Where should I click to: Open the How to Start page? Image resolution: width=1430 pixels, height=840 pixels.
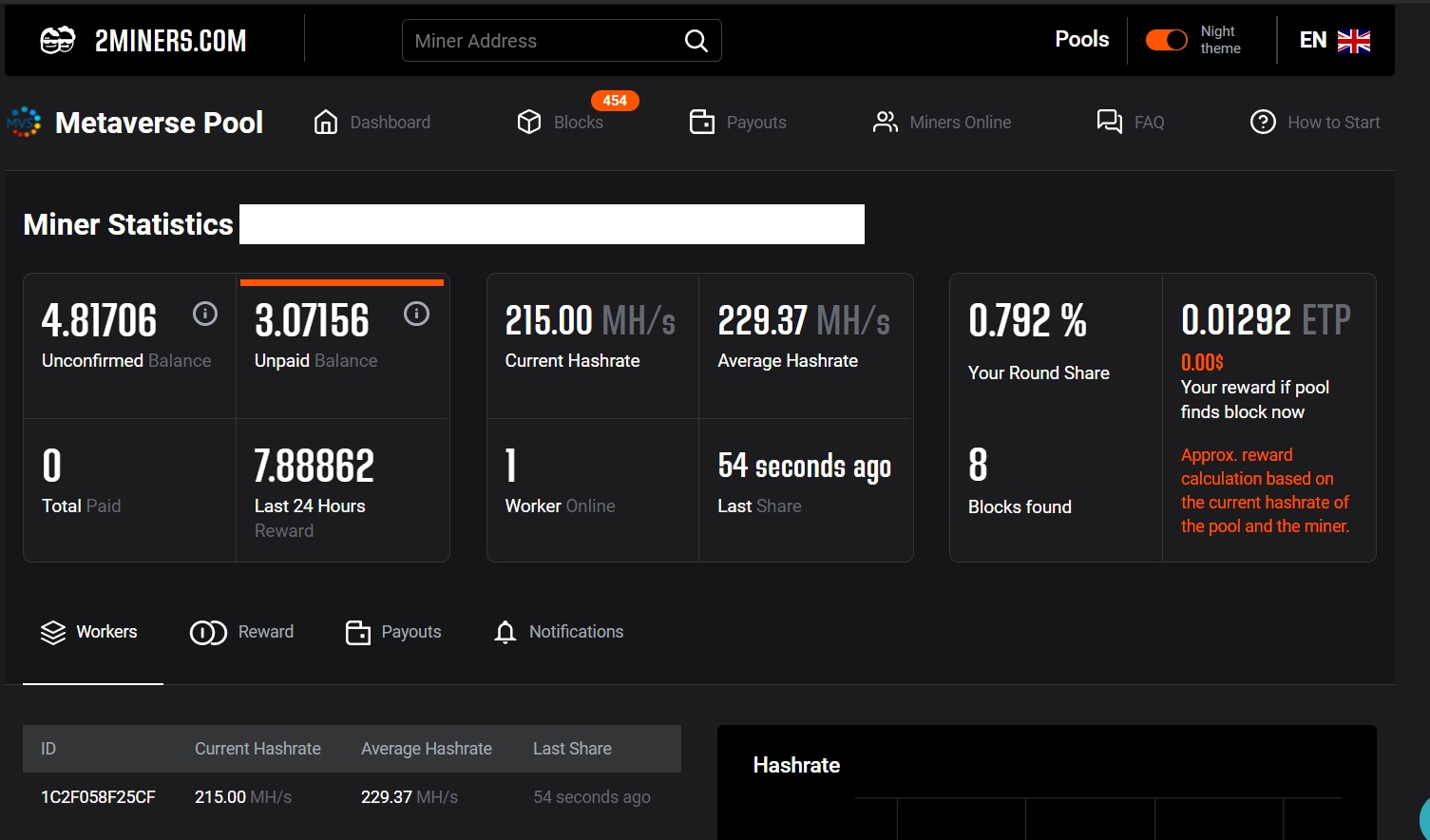click(1334, 123)
